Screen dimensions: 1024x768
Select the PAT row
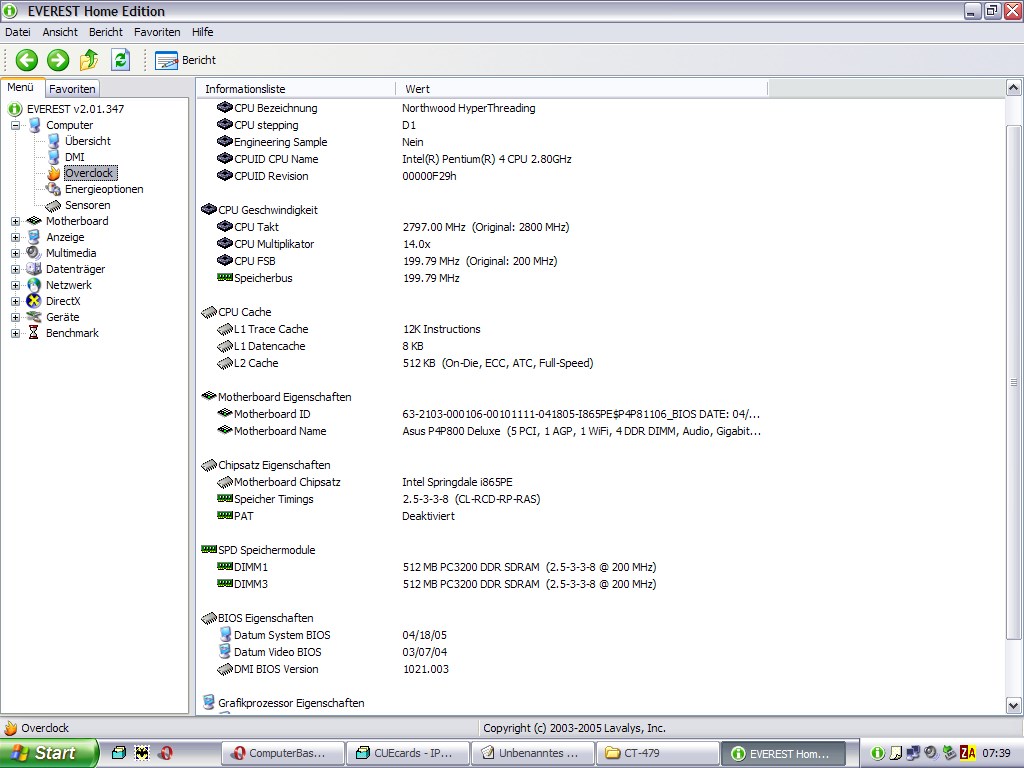pyautogui.click(x=483, y=516)
